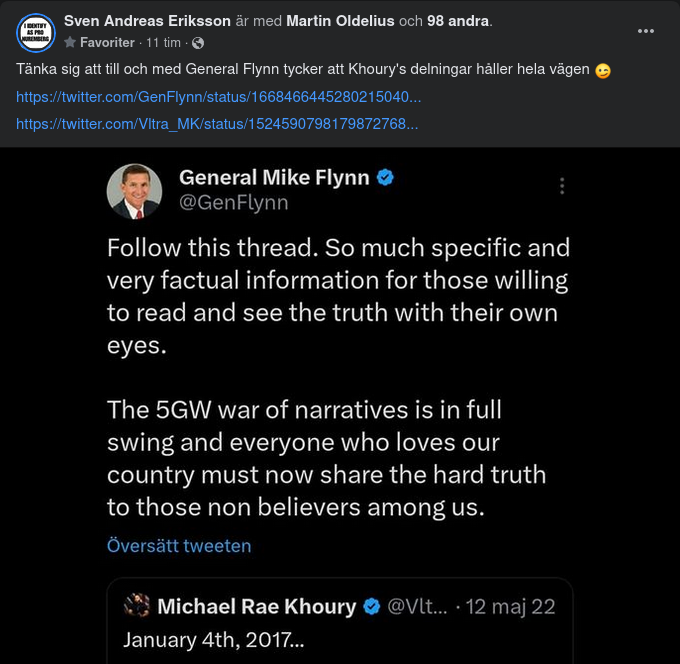The width and height of the screenshot is (680, 664).
Task: Click the General Mike Flynn display name
Action: [x=274, y=178]
